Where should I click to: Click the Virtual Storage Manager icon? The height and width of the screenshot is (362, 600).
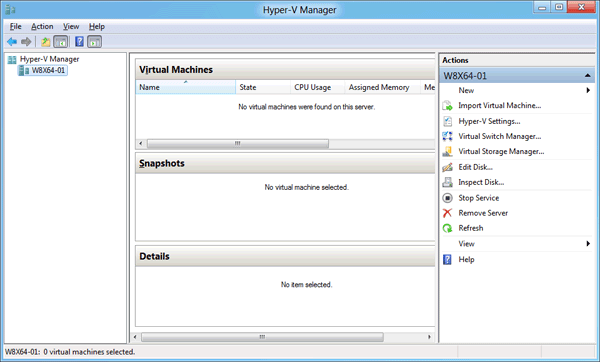(x=447, y=152)
